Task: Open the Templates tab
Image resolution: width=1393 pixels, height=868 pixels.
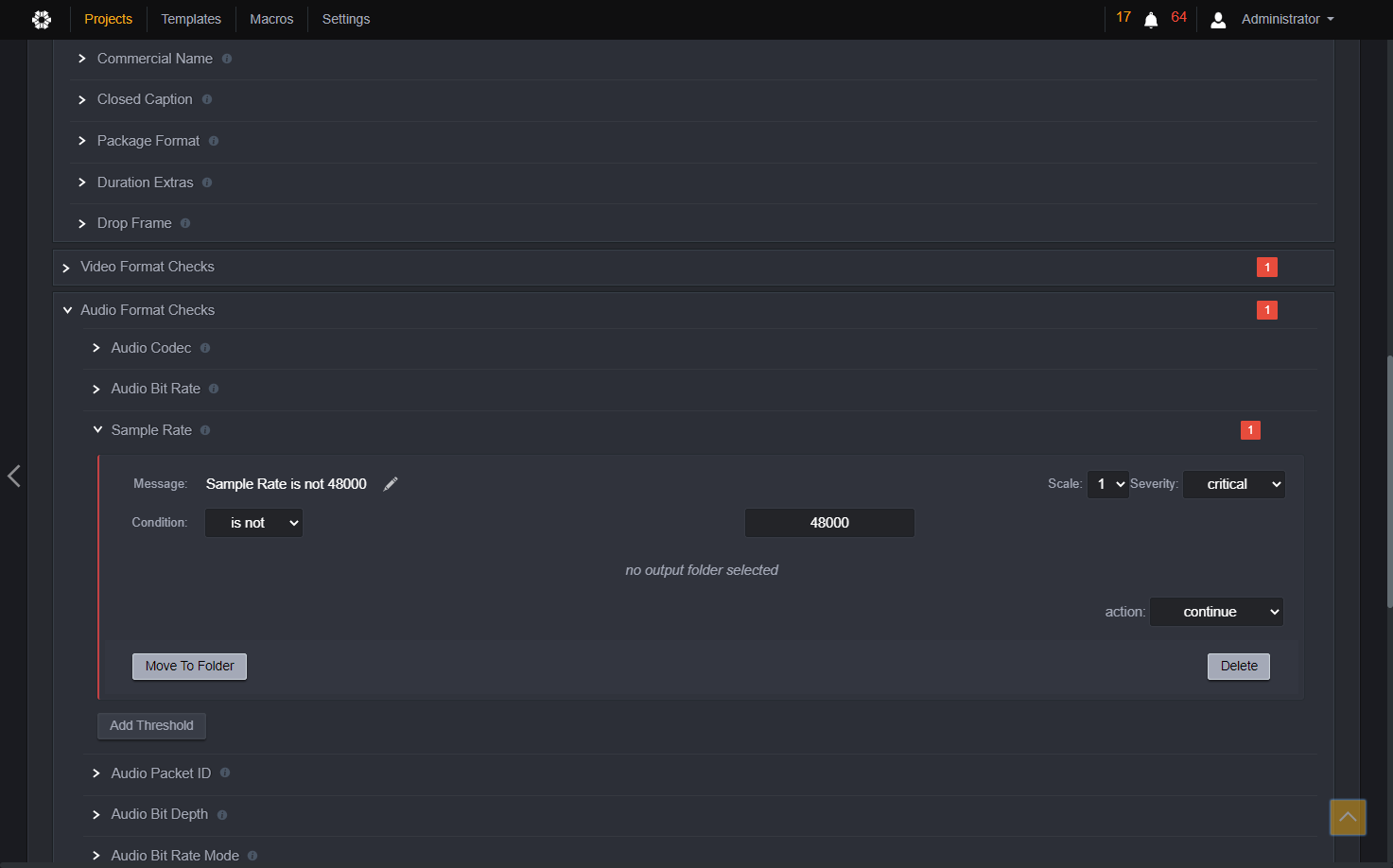Action: (x=191, y=19)
